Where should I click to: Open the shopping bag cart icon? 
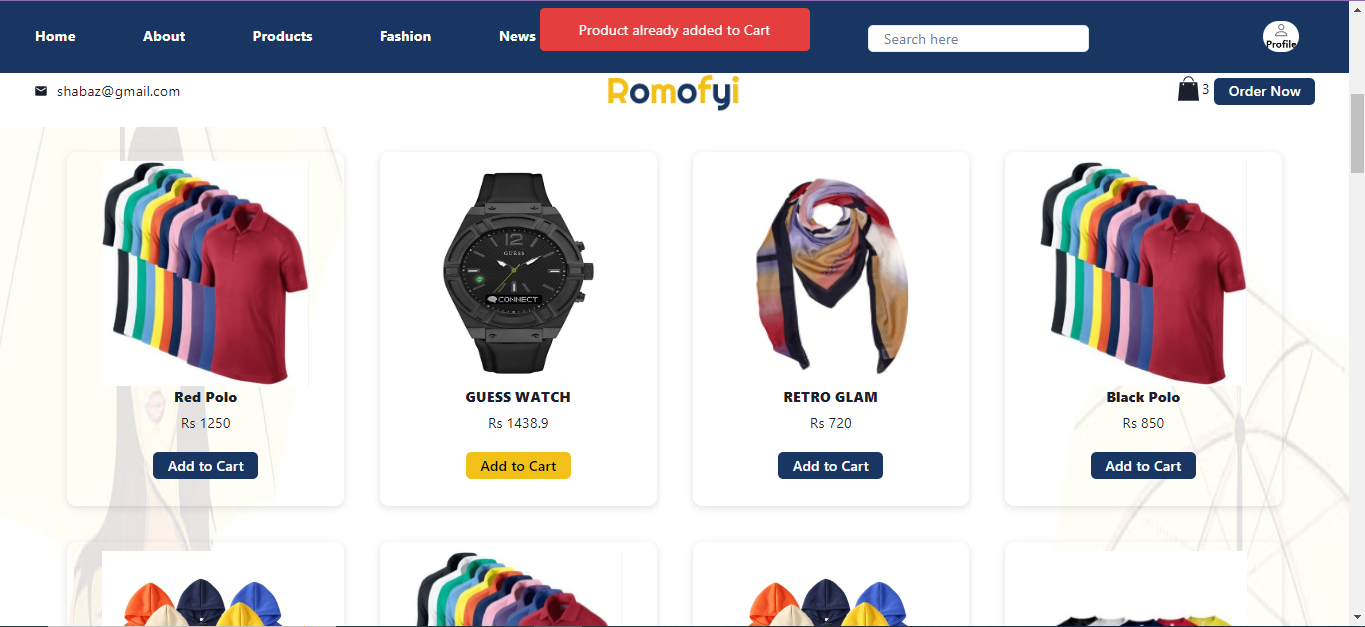(1188, 90)
